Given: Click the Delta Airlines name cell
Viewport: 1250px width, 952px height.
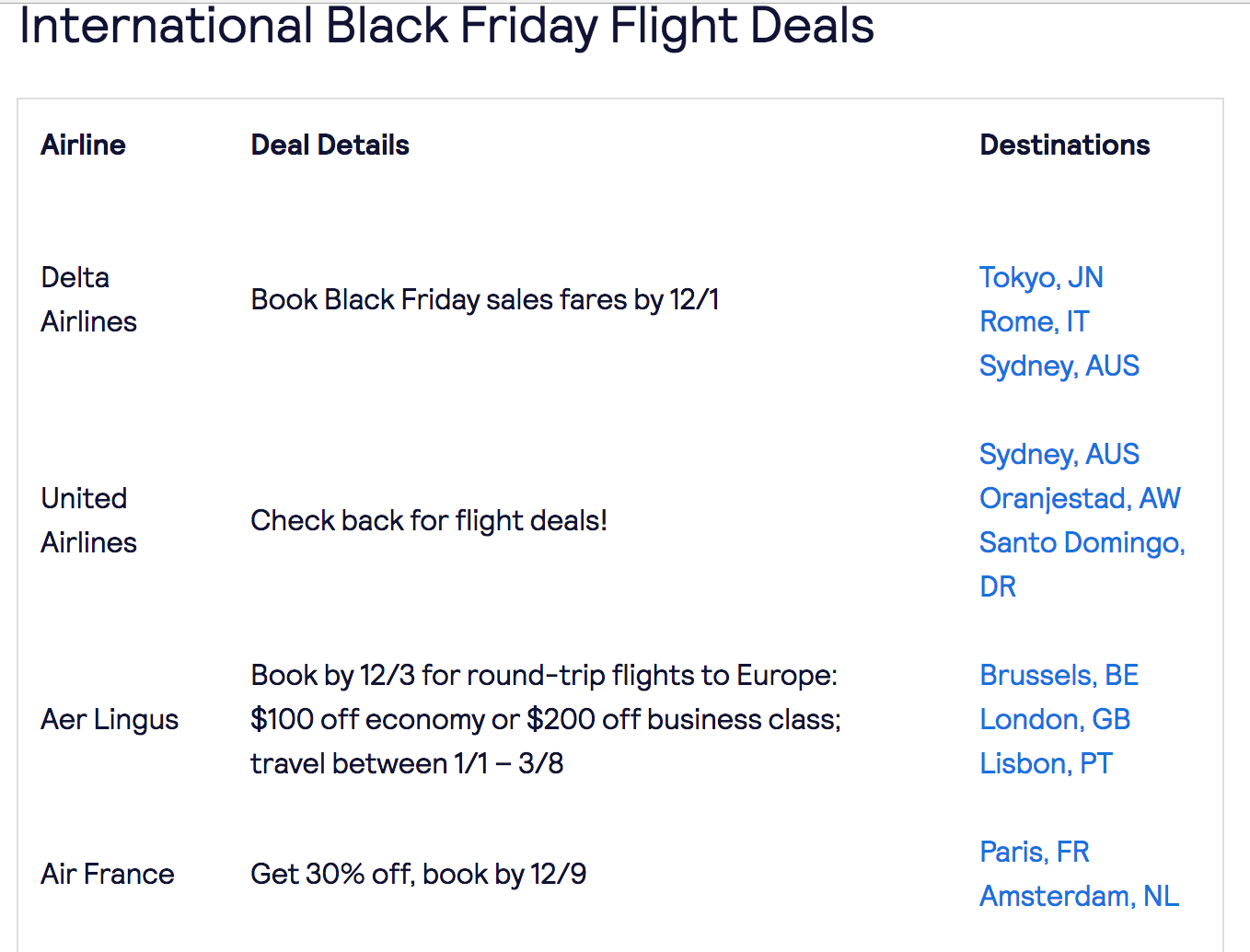Looking at the screenshot, I should point(88,299).
